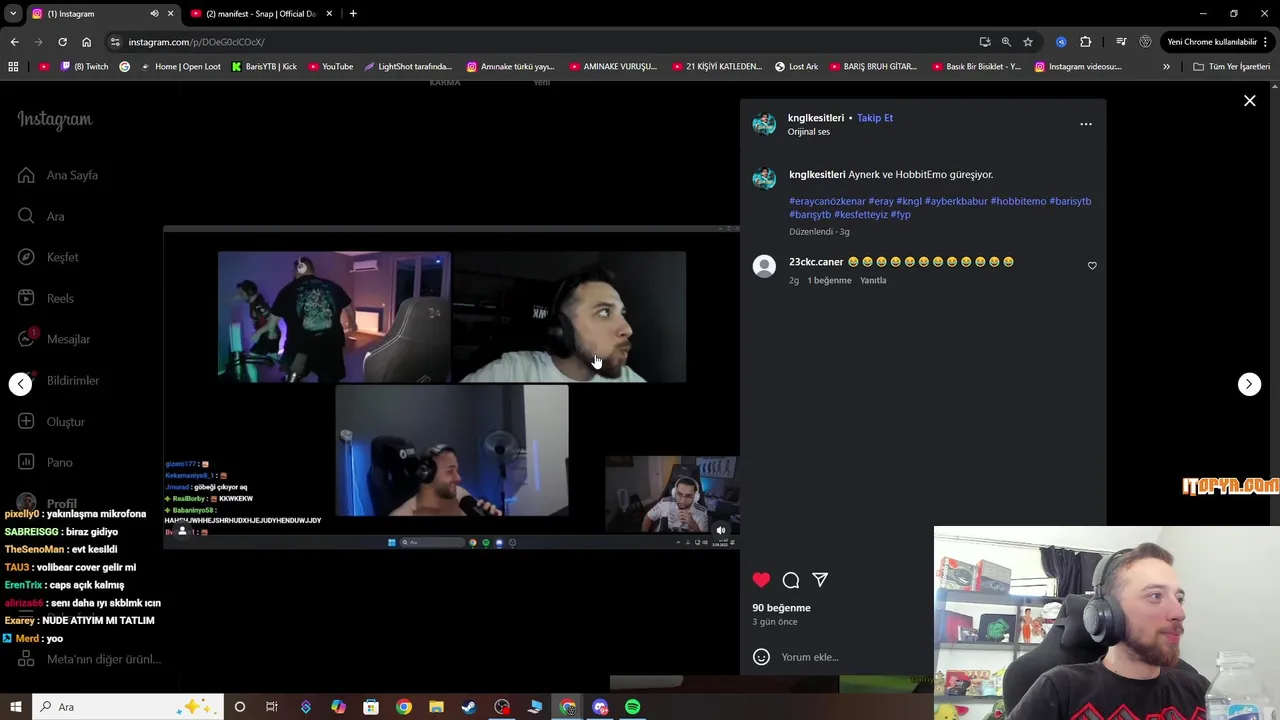This screenshot has height=720, width=1280.
Task: View likes on the comment via 1 beğenme
Action: pyautogui.click(x=829, y=281)
